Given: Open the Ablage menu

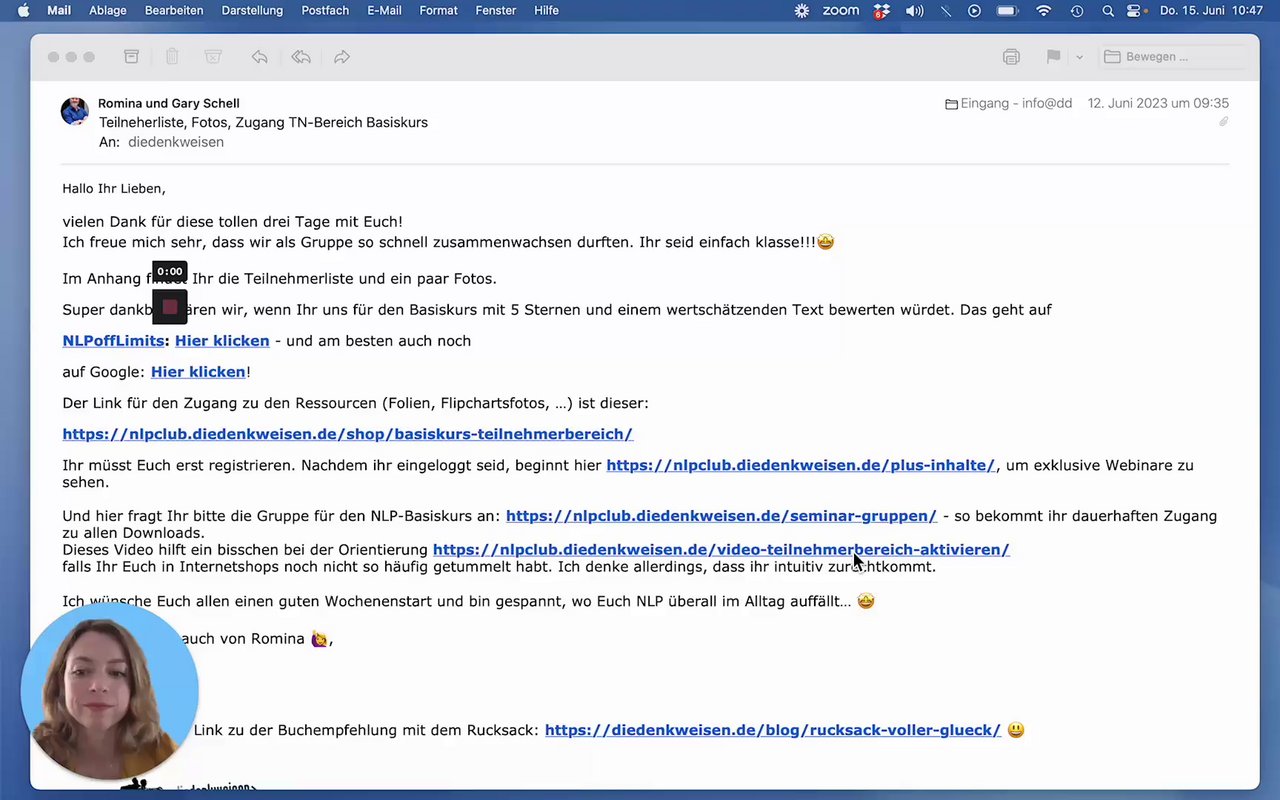Looking at the screenshot, I should pyautogui.click(x=107, y=11).
